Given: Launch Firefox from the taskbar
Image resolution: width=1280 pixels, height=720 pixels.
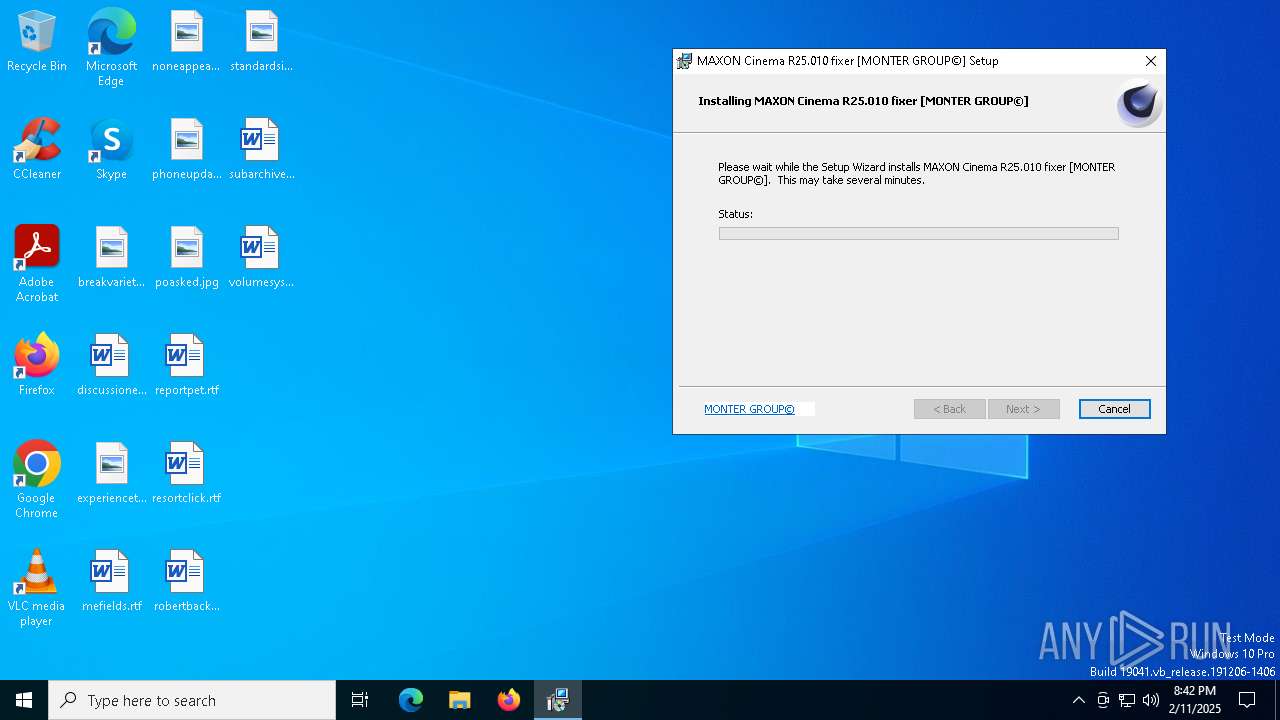Looking at the screenshot, I should [x=509, y=700].
